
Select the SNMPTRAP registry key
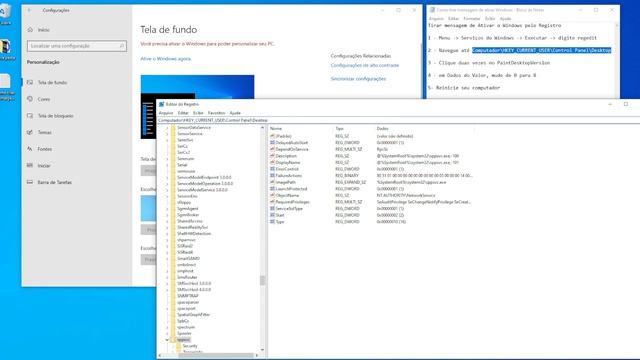click(x=188, y=296)
